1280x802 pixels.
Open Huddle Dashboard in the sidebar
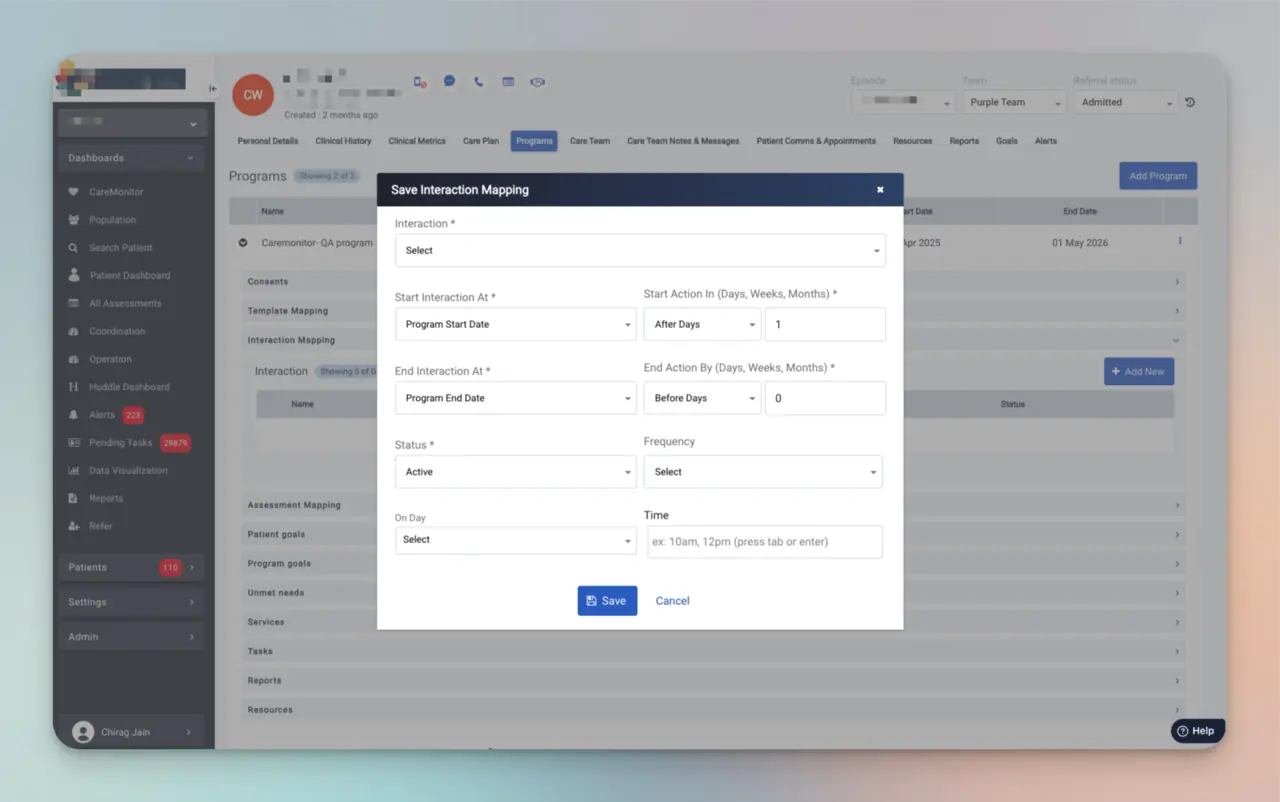pos(130,387)
